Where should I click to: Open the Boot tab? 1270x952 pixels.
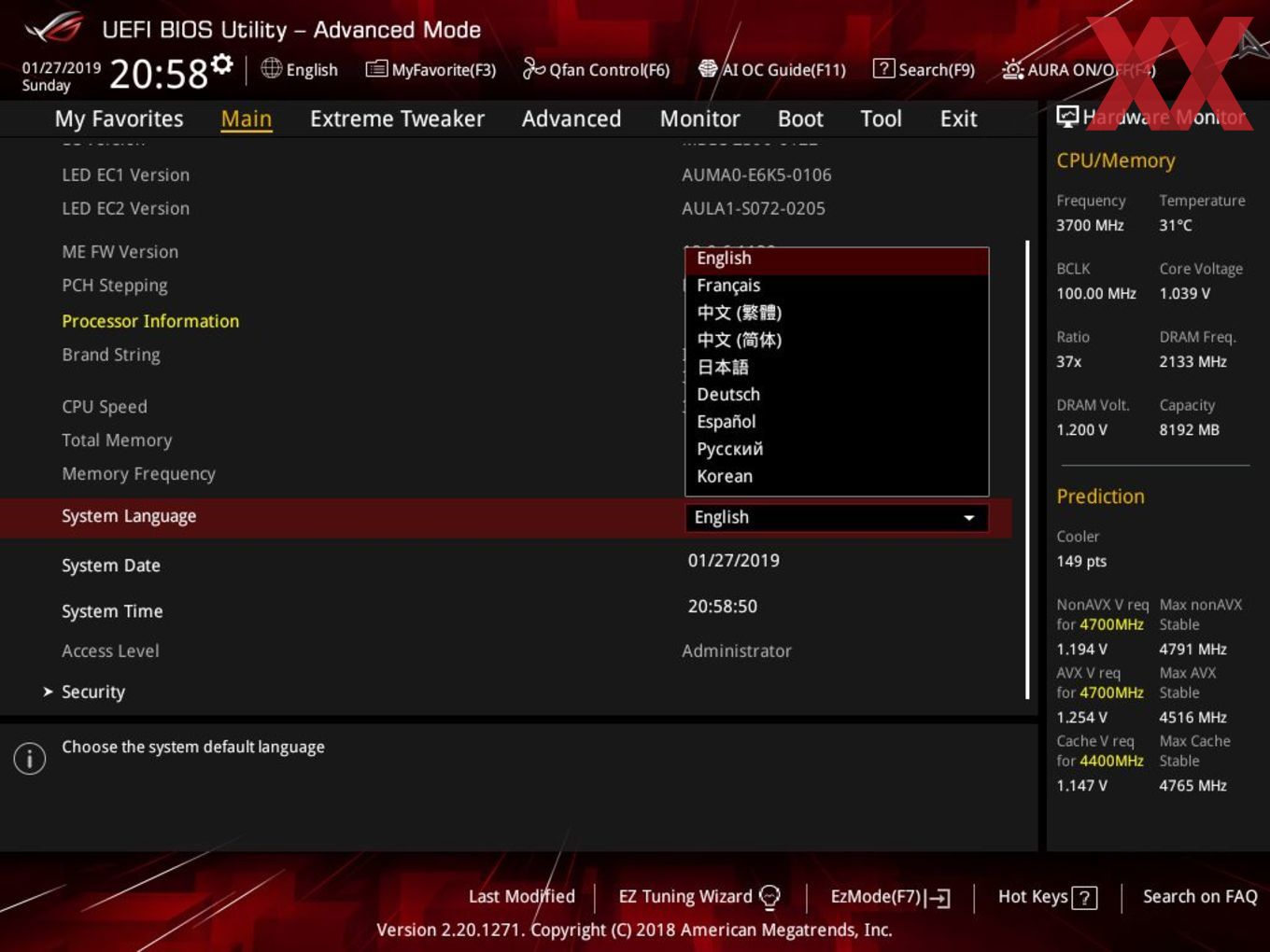click(800, 119)
